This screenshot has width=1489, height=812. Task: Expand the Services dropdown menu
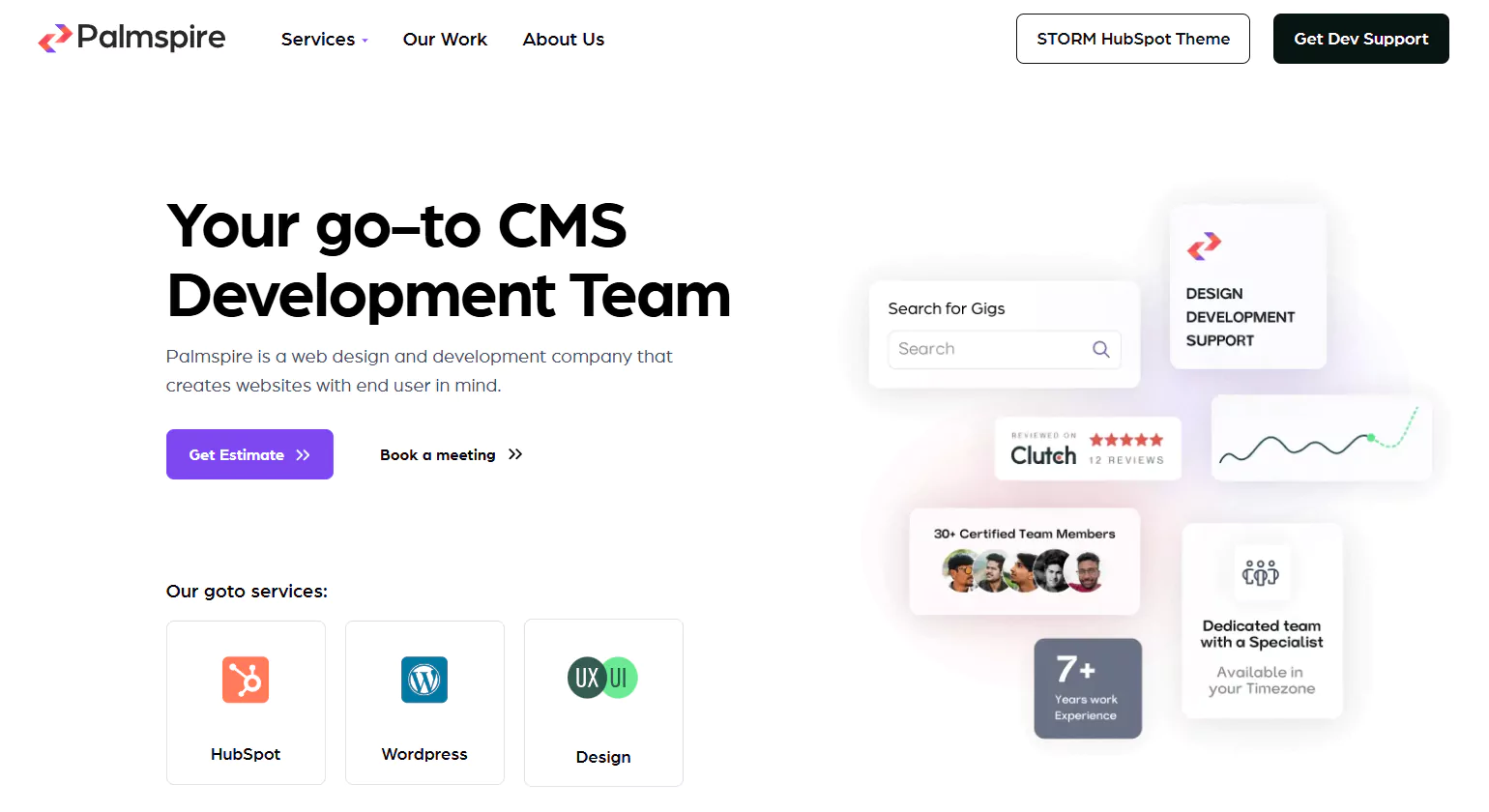coord(324,40)
